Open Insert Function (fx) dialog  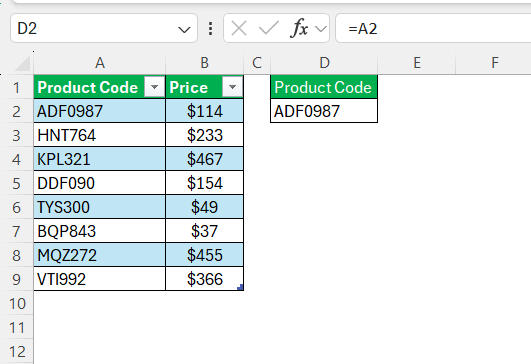(299, 28)
